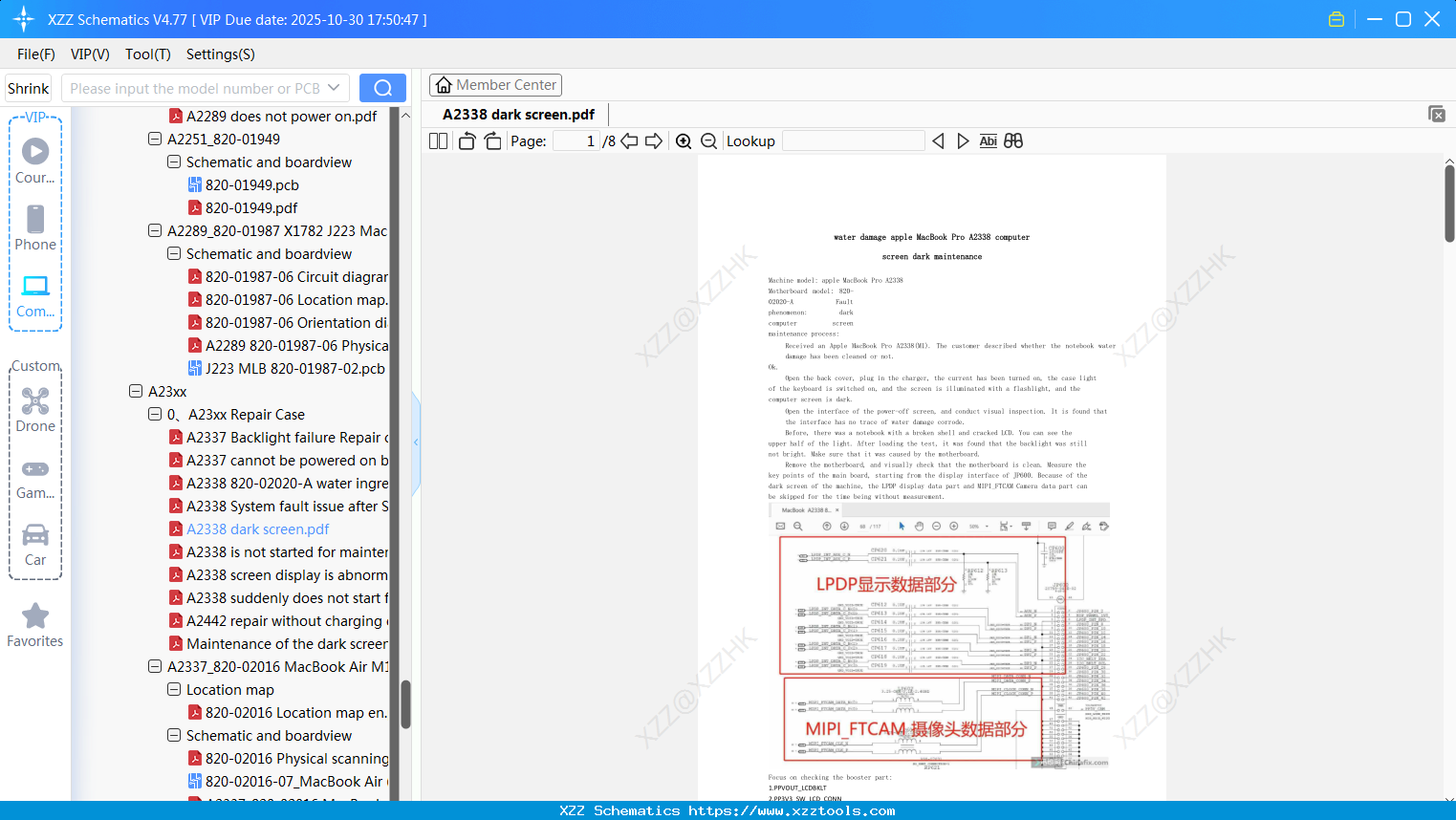Screen dimensions: 1456x820
Task: Go to the previous page arrow
Action: pos(629,141)
